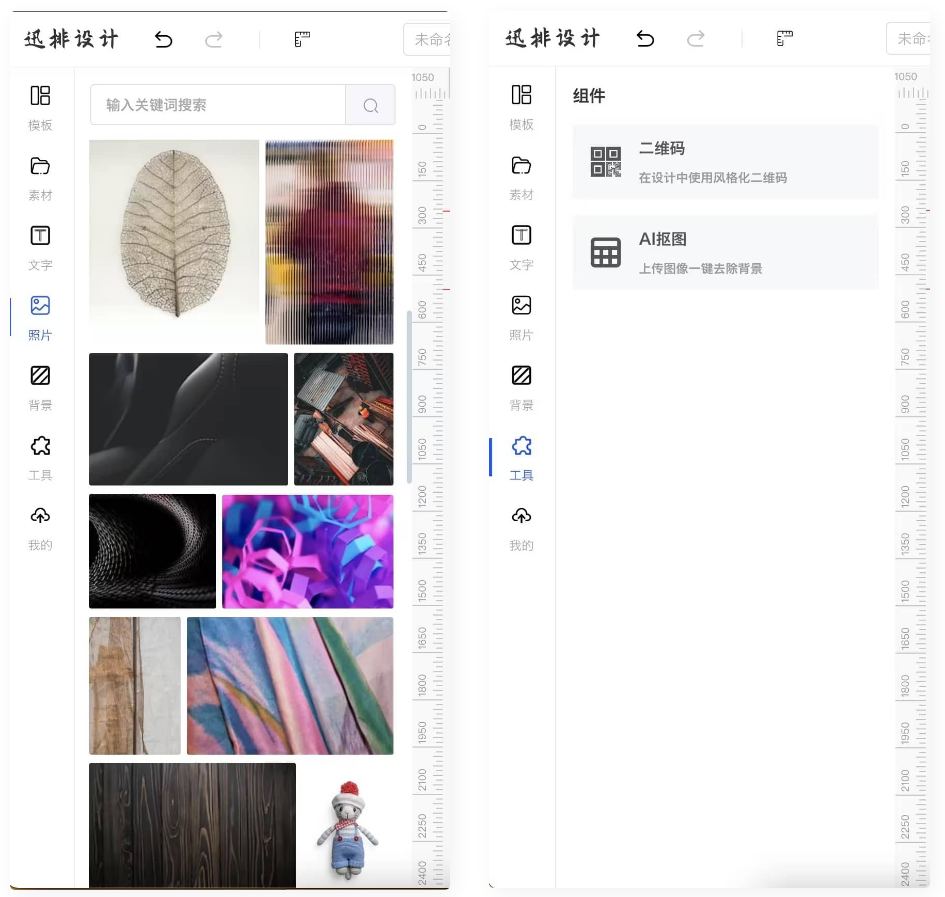The image size is (945, 897).
Task: Click undo arrow in the 组件 window toolbar
Action: 645,39
